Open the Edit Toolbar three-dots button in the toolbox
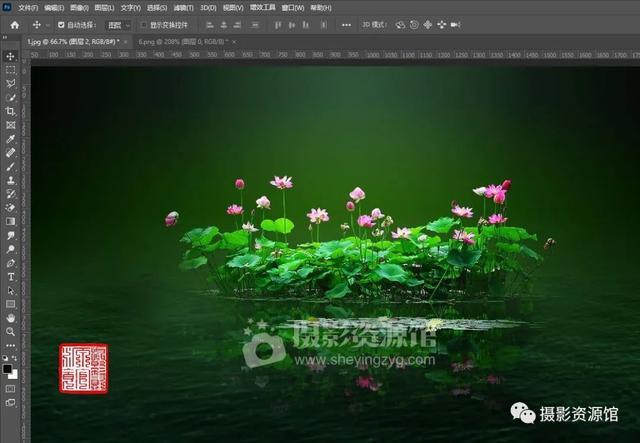This screenshot has width=640, height=443. (11, 345)
